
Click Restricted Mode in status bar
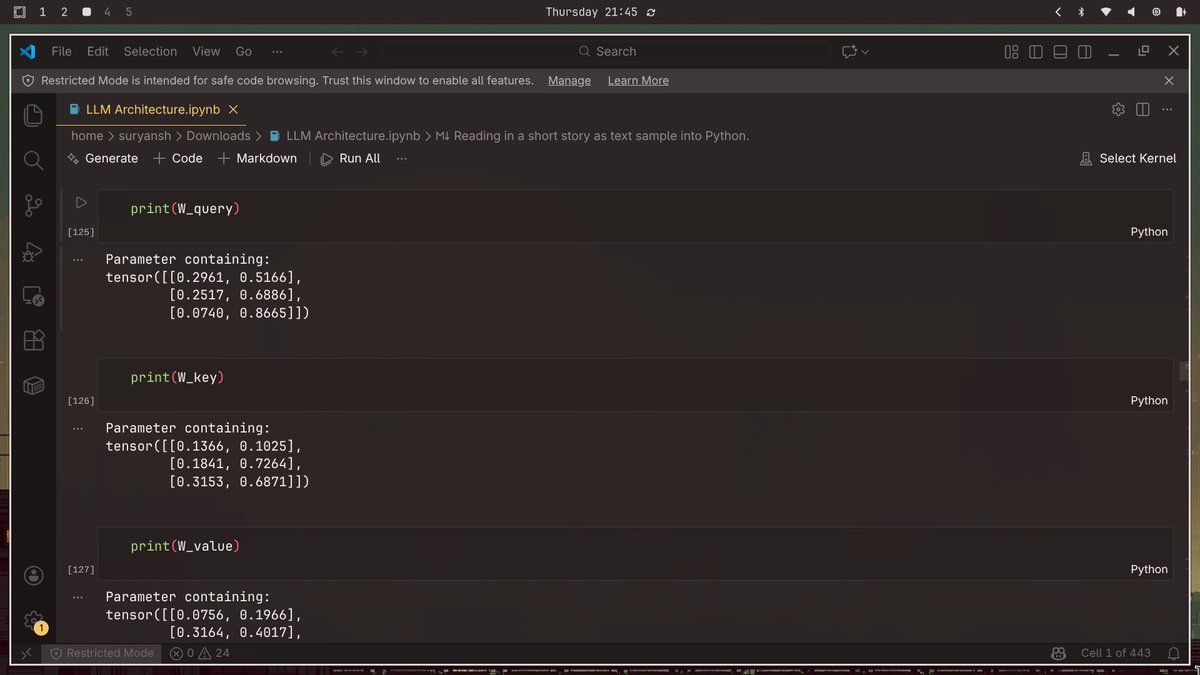coord(102,653)
